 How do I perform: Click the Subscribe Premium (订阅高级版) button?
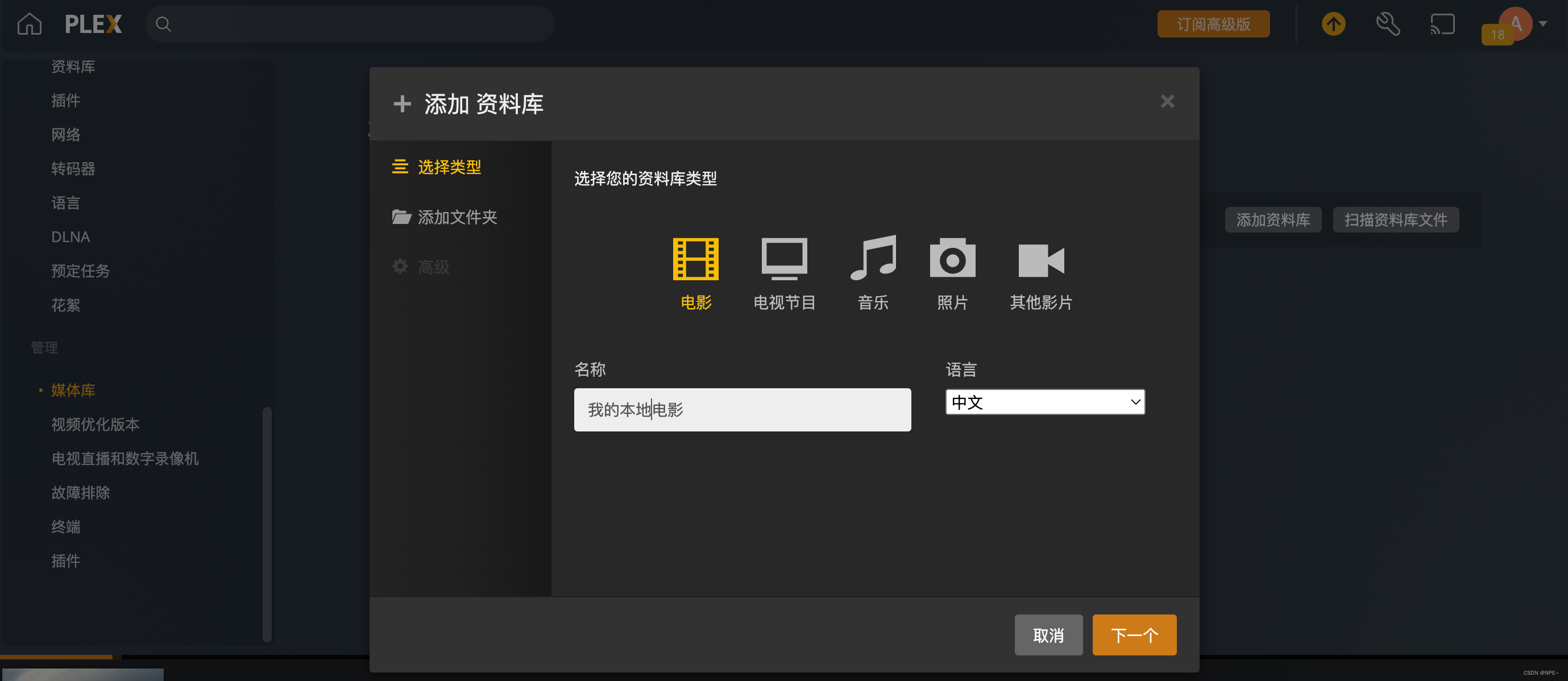1213,24
